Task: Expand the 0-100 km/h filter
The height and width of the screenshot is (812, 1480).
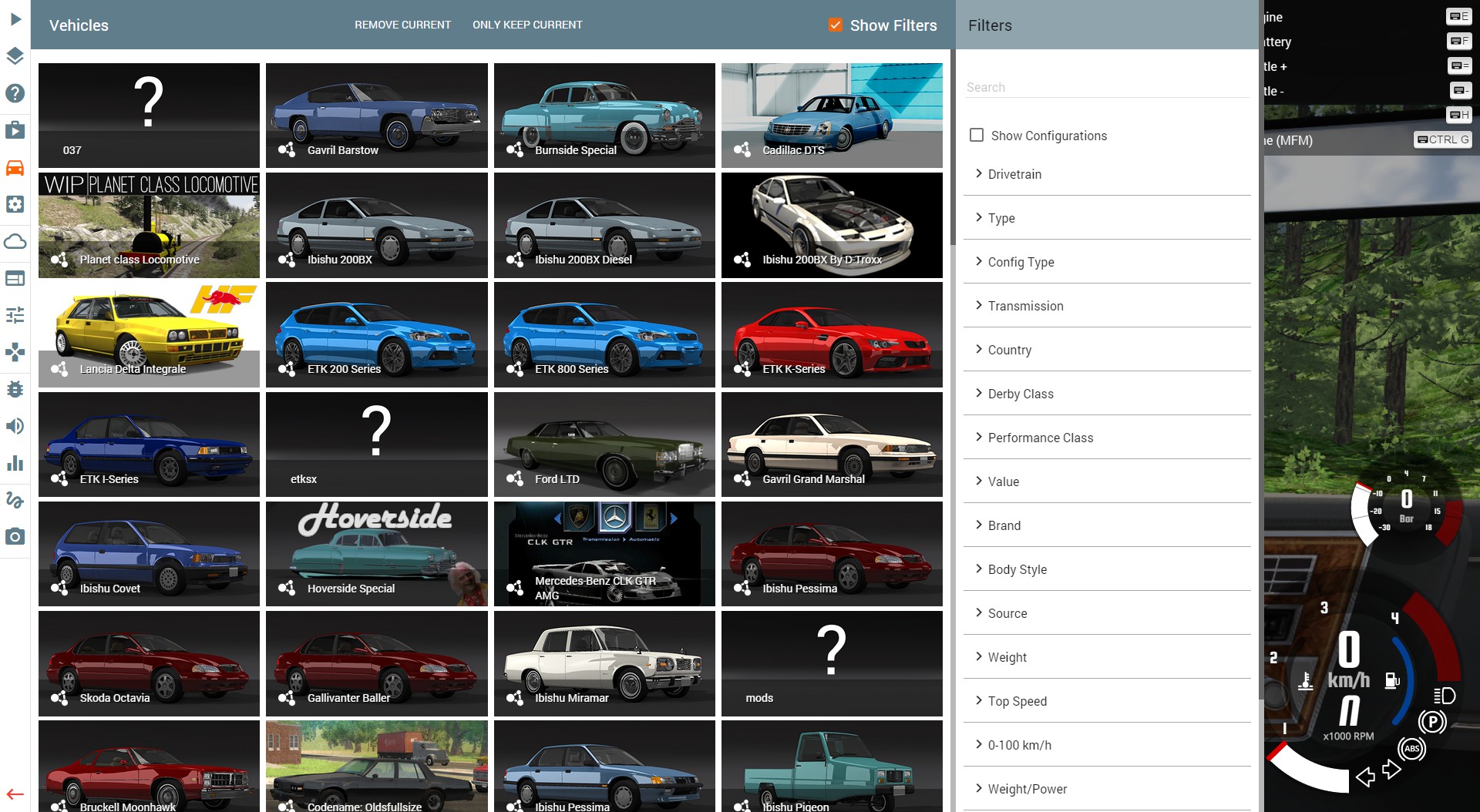Action: click(x=1107, y=745)
